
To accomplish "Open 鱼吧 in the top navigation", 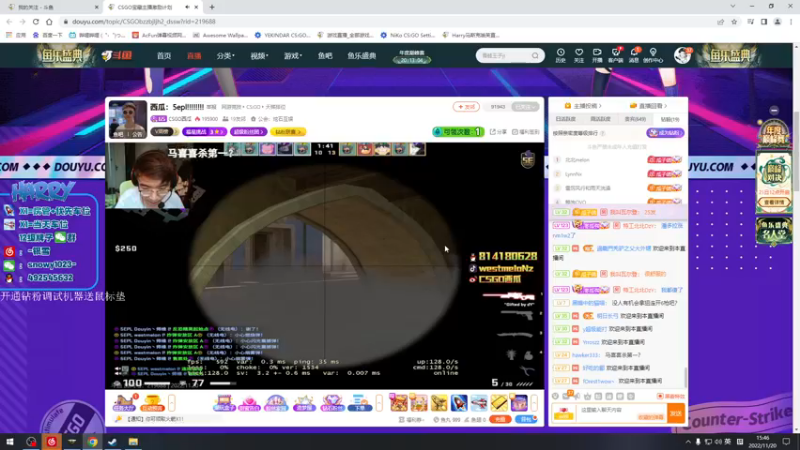I will (325, 56).
